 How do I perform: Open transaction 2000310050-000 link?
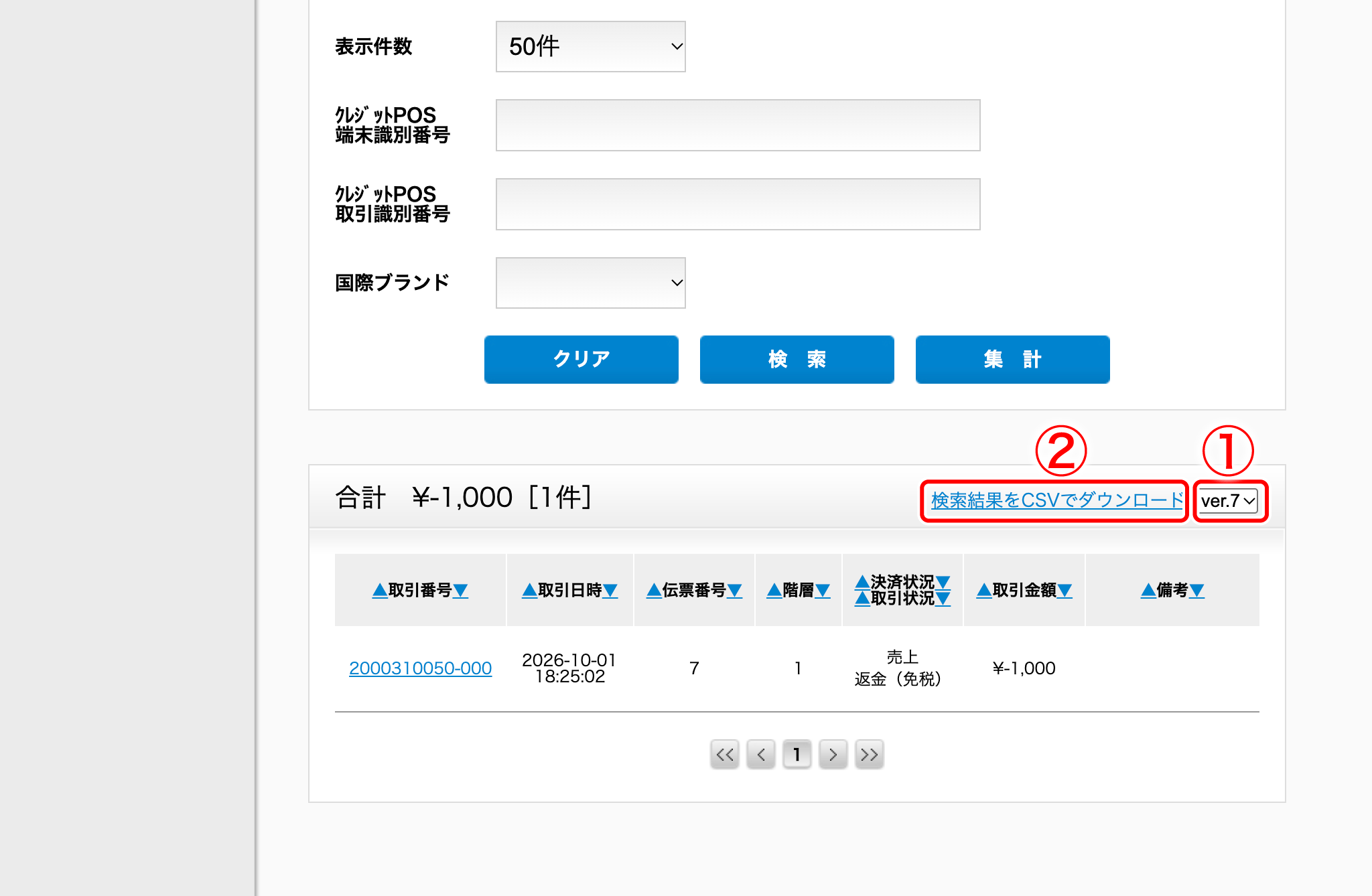pos(420,668)
